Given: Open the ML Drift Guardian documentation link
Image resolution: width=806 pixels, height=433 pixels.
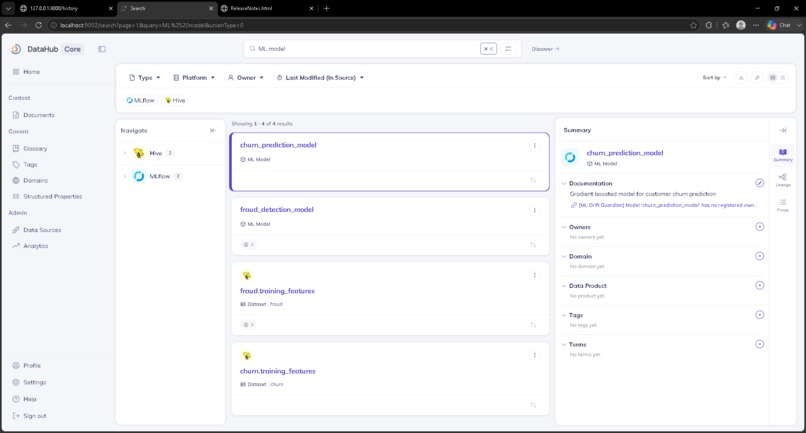Looking at the screenshot, I should [664, 205].
